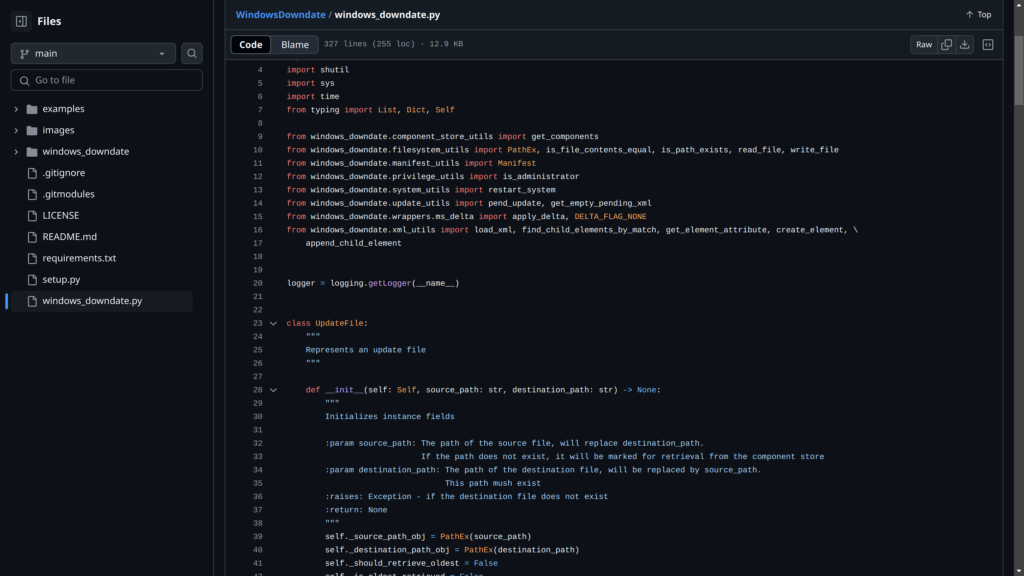Open README.md in the file tree
Image resolution: width=1024 pixels, height=576 pixels.
click(69, 237)
